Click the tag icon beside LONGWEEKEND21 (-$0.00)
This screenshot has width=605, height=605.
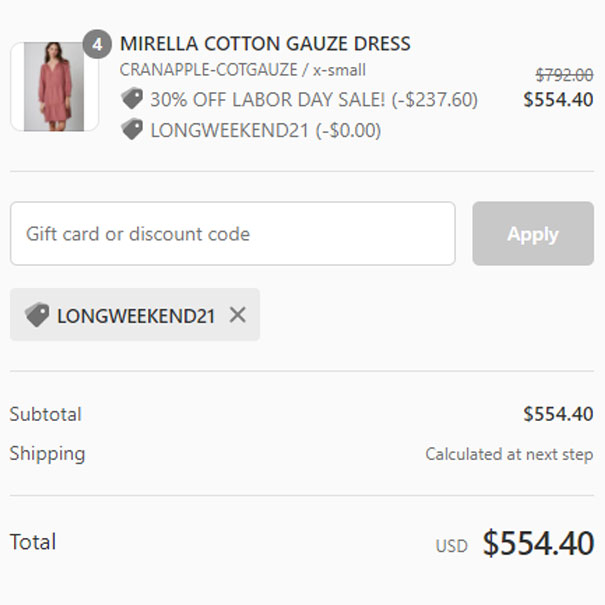point(132,130)
